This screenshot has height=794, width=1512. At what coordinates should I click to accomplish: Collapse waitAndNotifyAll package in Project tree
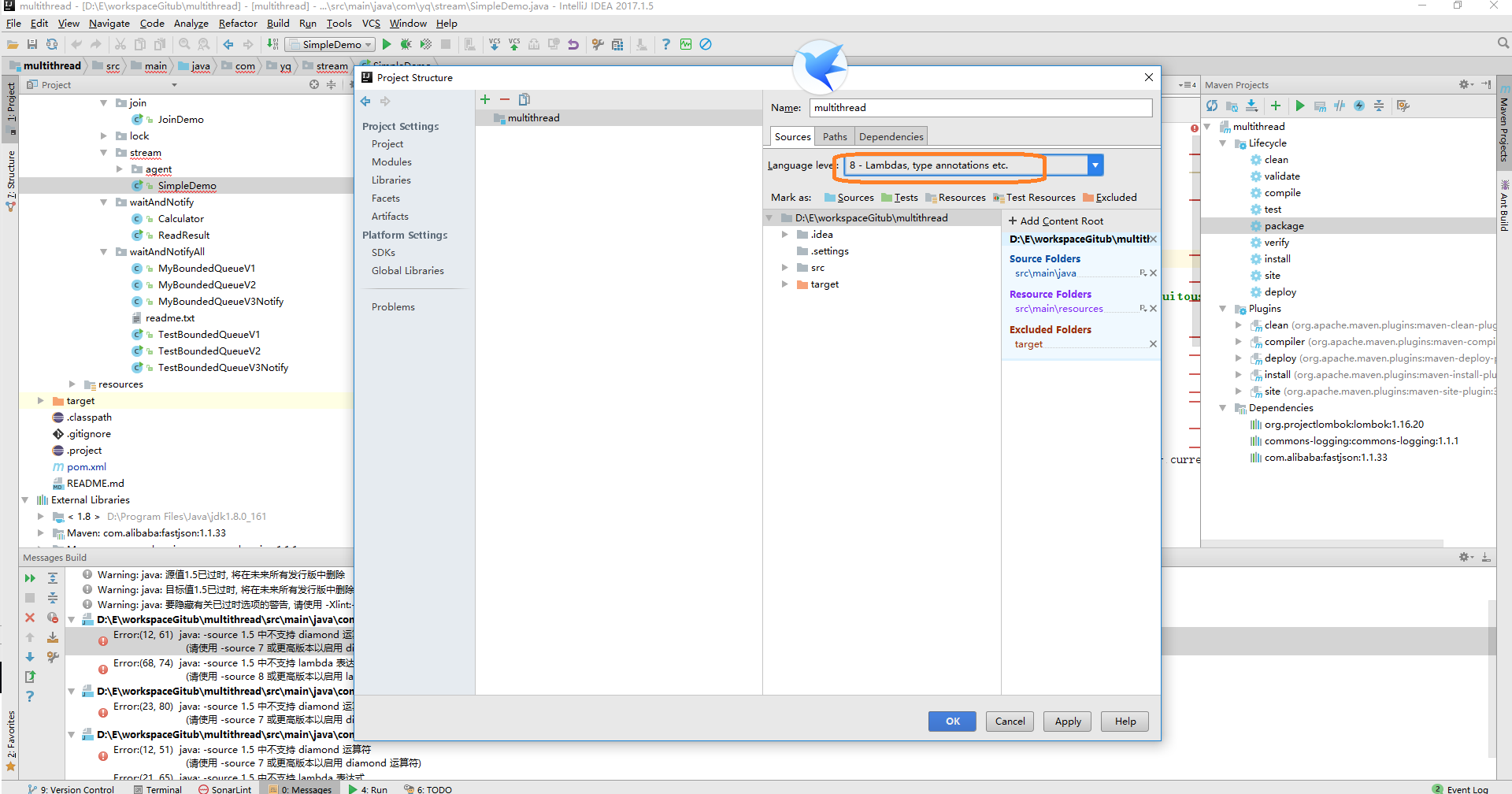click(103, 252)
